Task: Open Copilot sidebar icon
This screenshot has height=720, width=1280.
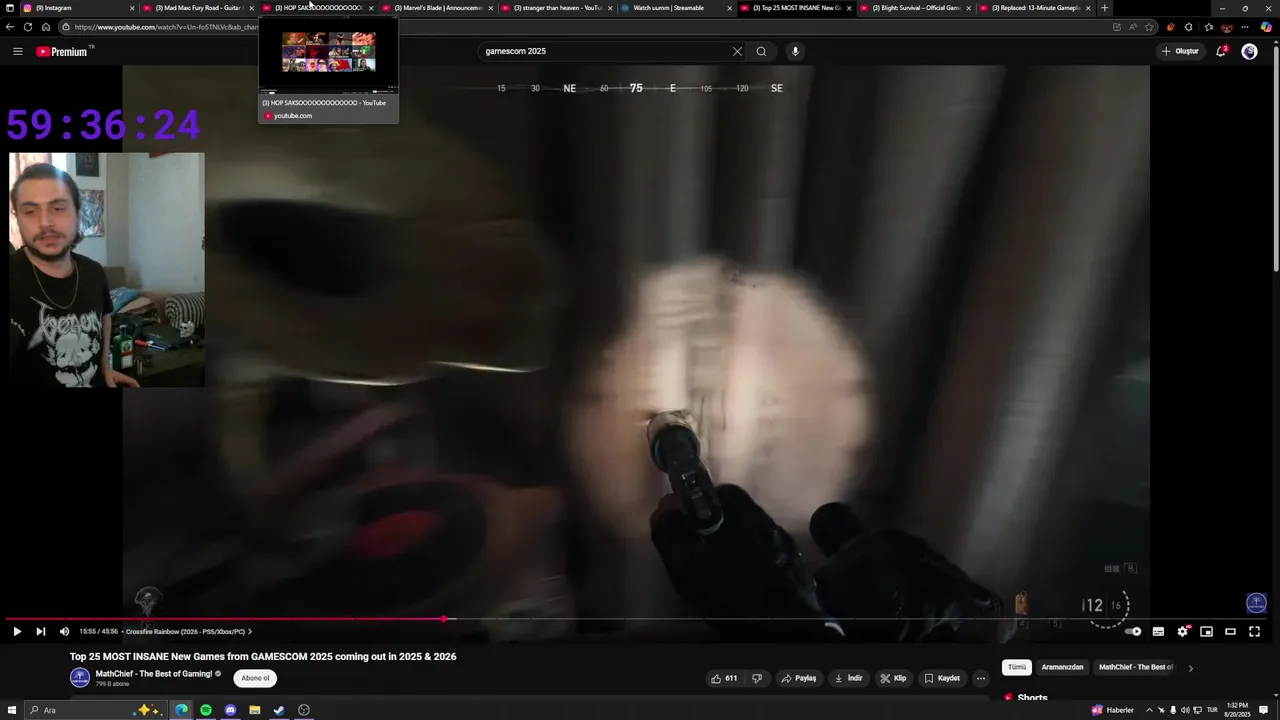Action: click(1266, 27)
